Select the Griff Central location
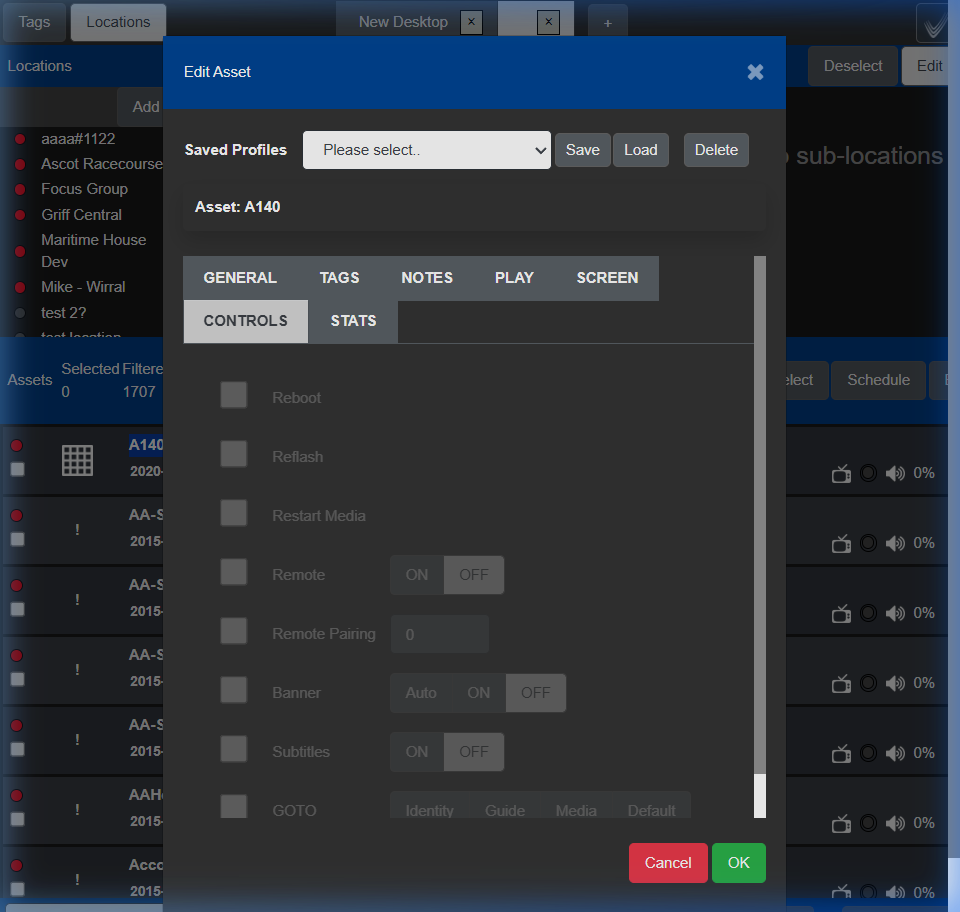Image resolution: width=960 pixels, height=912 pixels. [x=81, y=215]
